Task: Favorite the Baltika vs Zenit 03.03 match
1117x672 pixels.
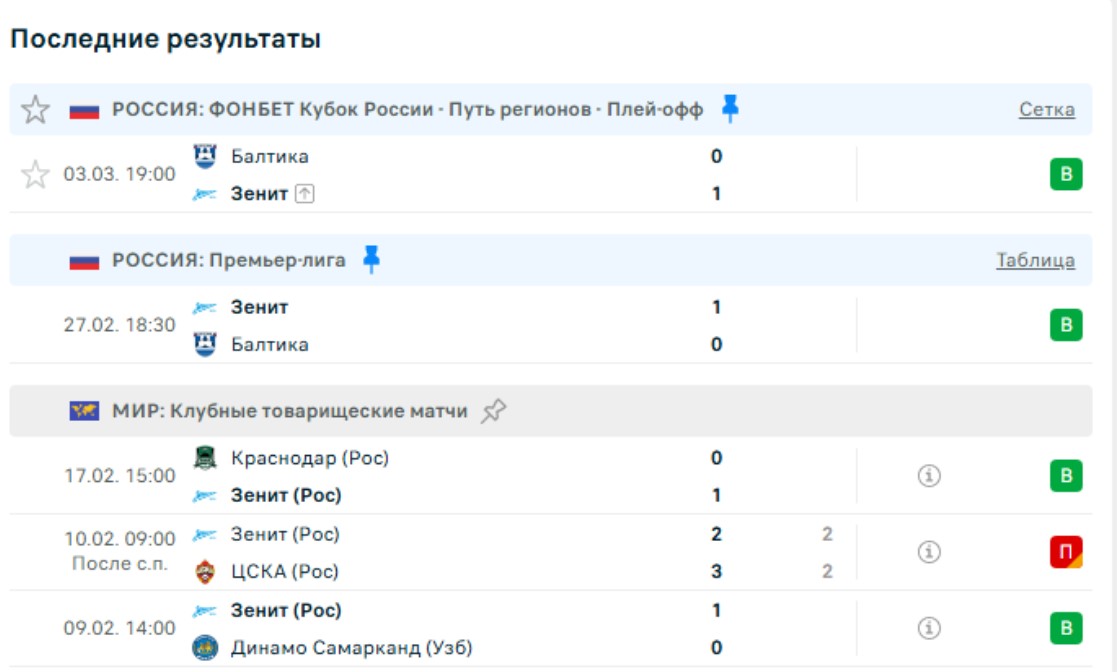Action: [x=36, y=175]
